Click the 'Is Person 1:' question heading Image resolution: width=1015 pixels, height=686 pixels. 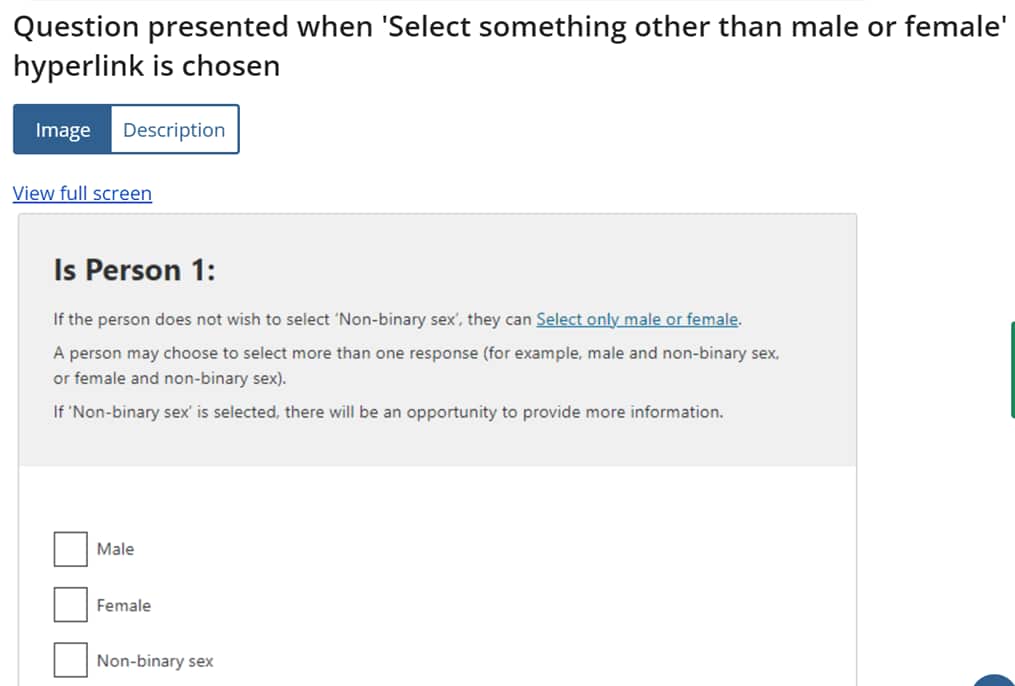pos(135,269)
